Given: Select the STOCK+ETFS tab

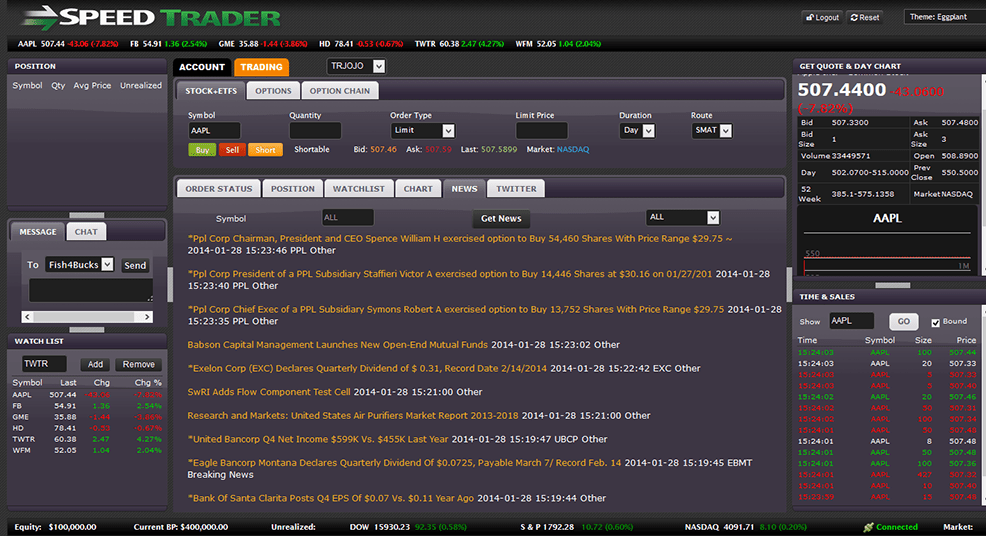Looking at the screenshot, I should [x=211, y=91].
